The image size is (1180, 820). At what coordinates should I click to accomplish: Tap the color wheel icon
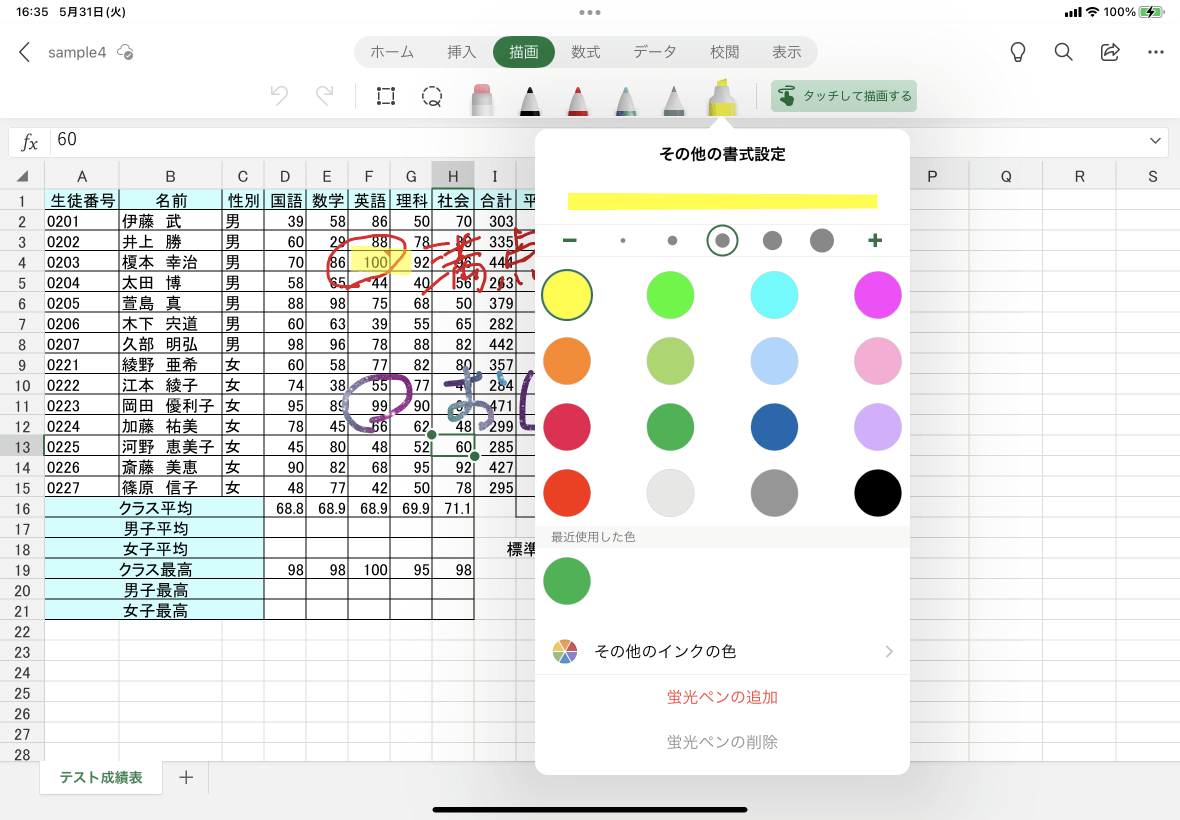click(564, 651)
